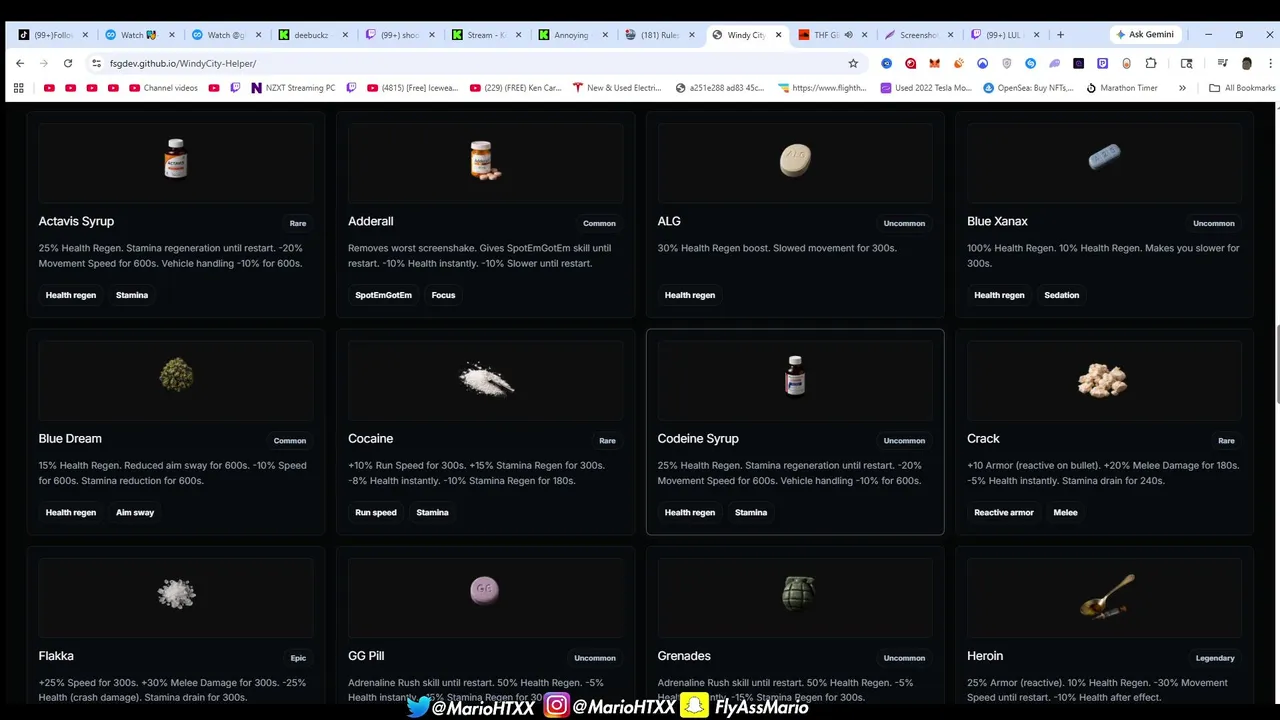Viewport: 1280px width, 720px height.
Task: Mute the THF tab via speaker icon
Action: pyautogui.click(x=848, y=35)
